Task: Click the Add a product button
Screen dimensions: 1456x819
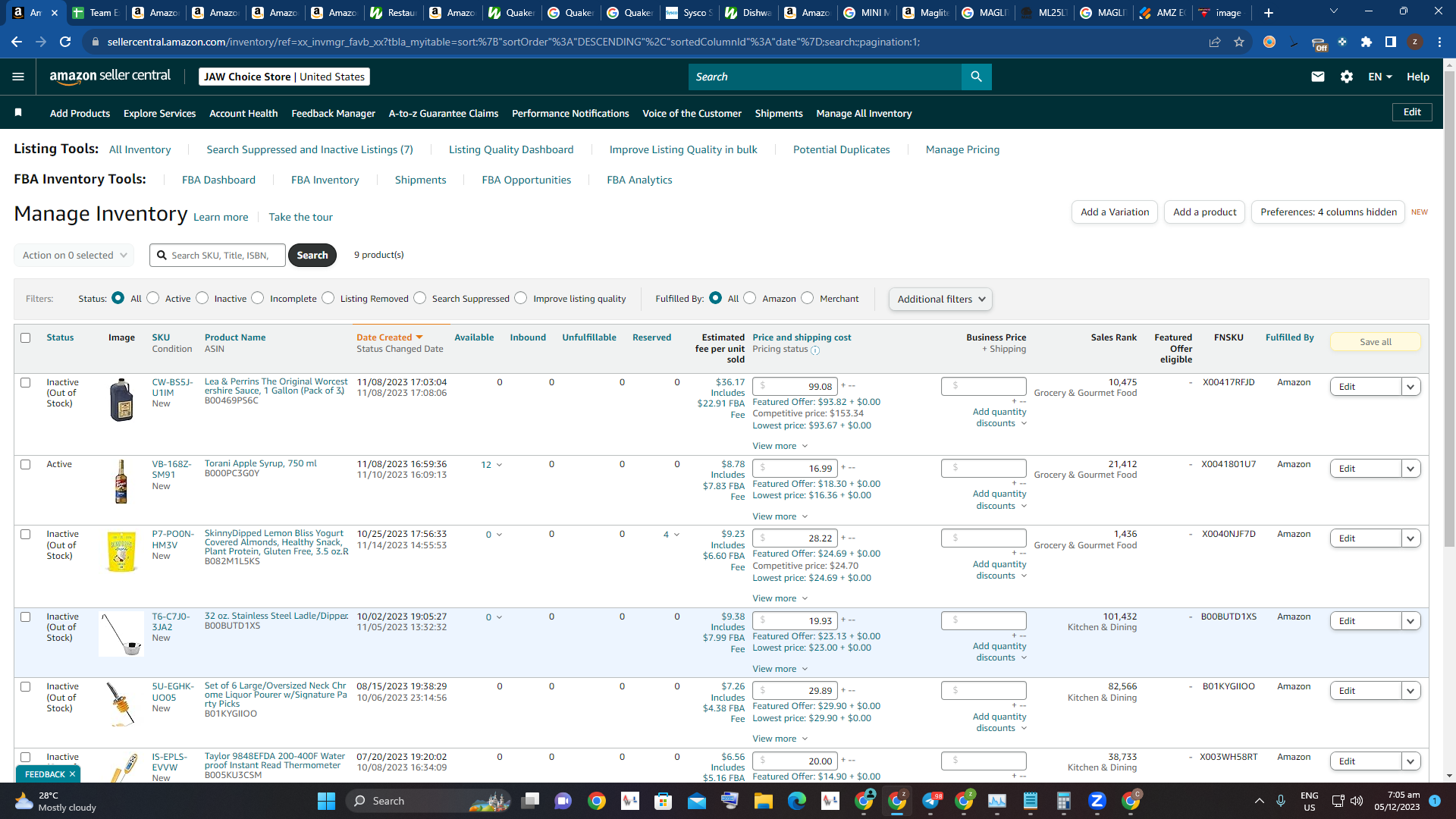Action: pos(1204,212)
